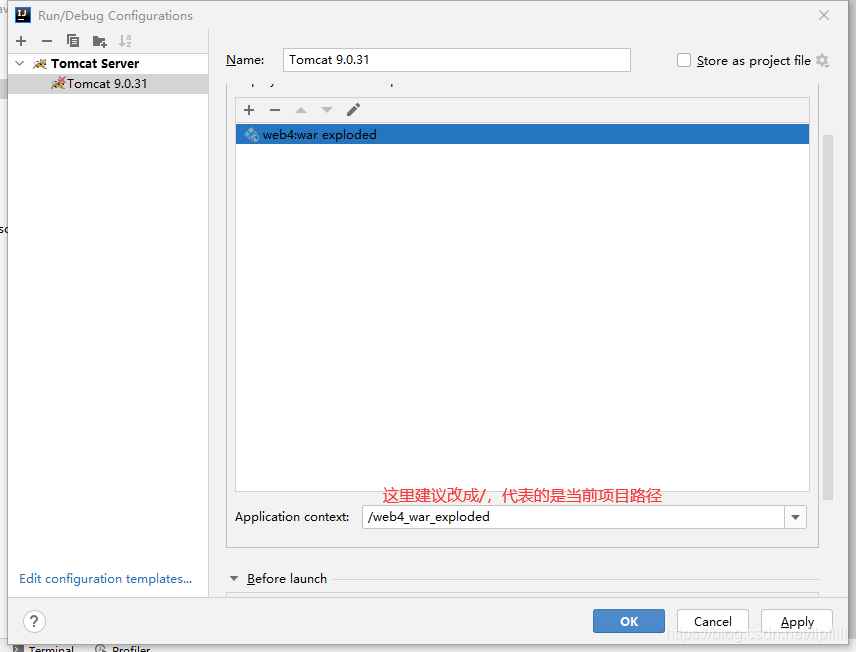Collapse the Before launch section
This screenshot has height=652, width=856.
pyautogui.click(x=234, y=578)
